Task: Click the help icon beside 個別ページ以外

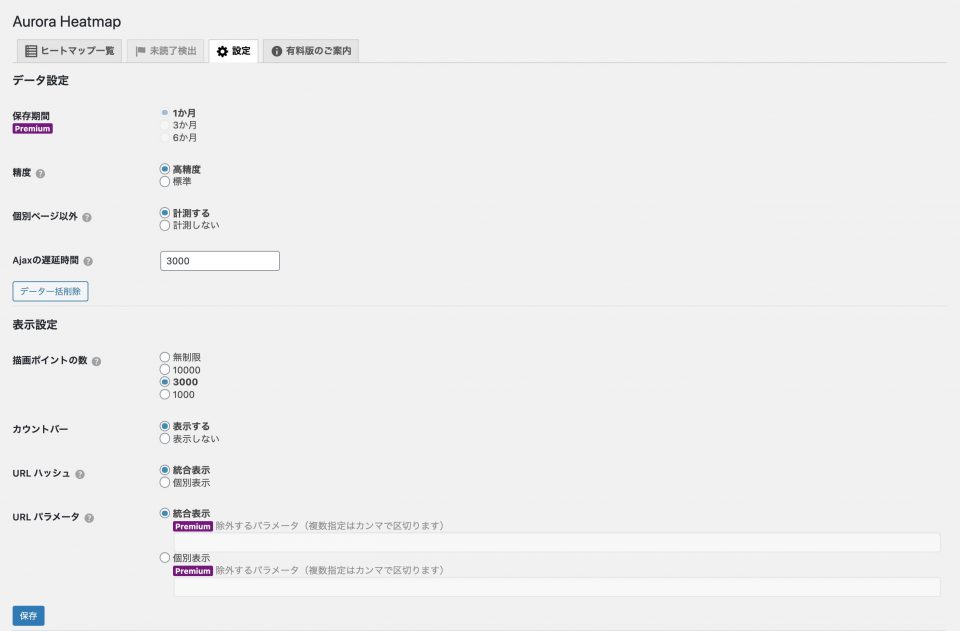Action: tap(86, 216)
